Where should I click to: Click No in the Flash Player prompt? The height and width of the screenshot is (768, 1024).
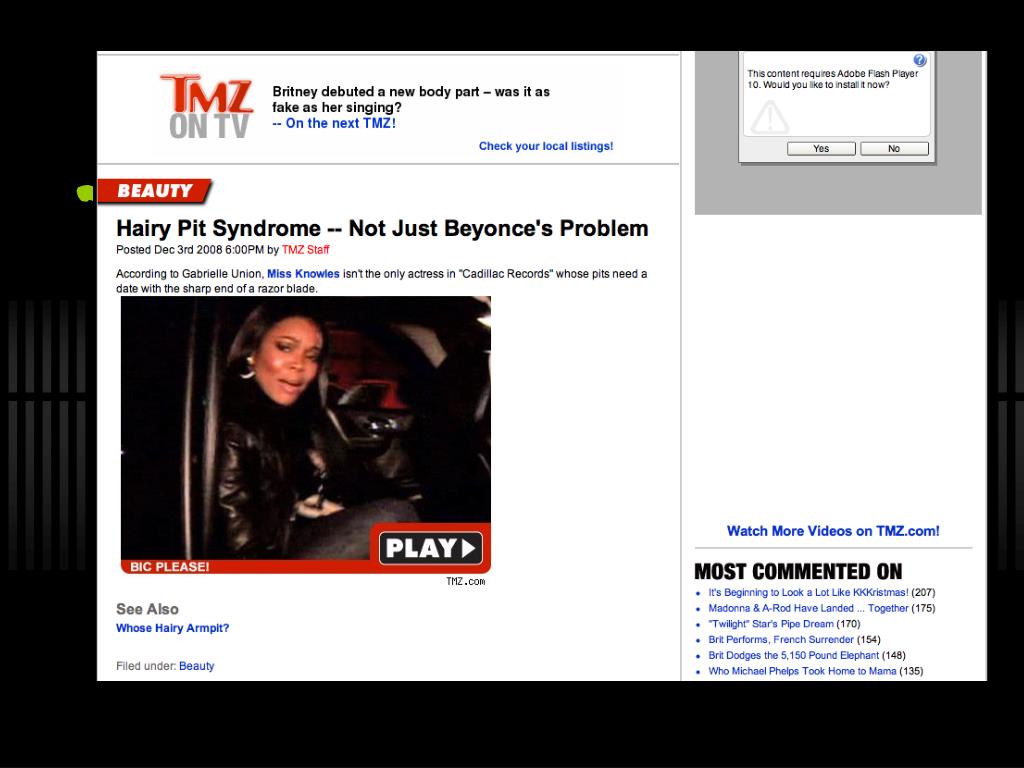click(x=894, y=149)
